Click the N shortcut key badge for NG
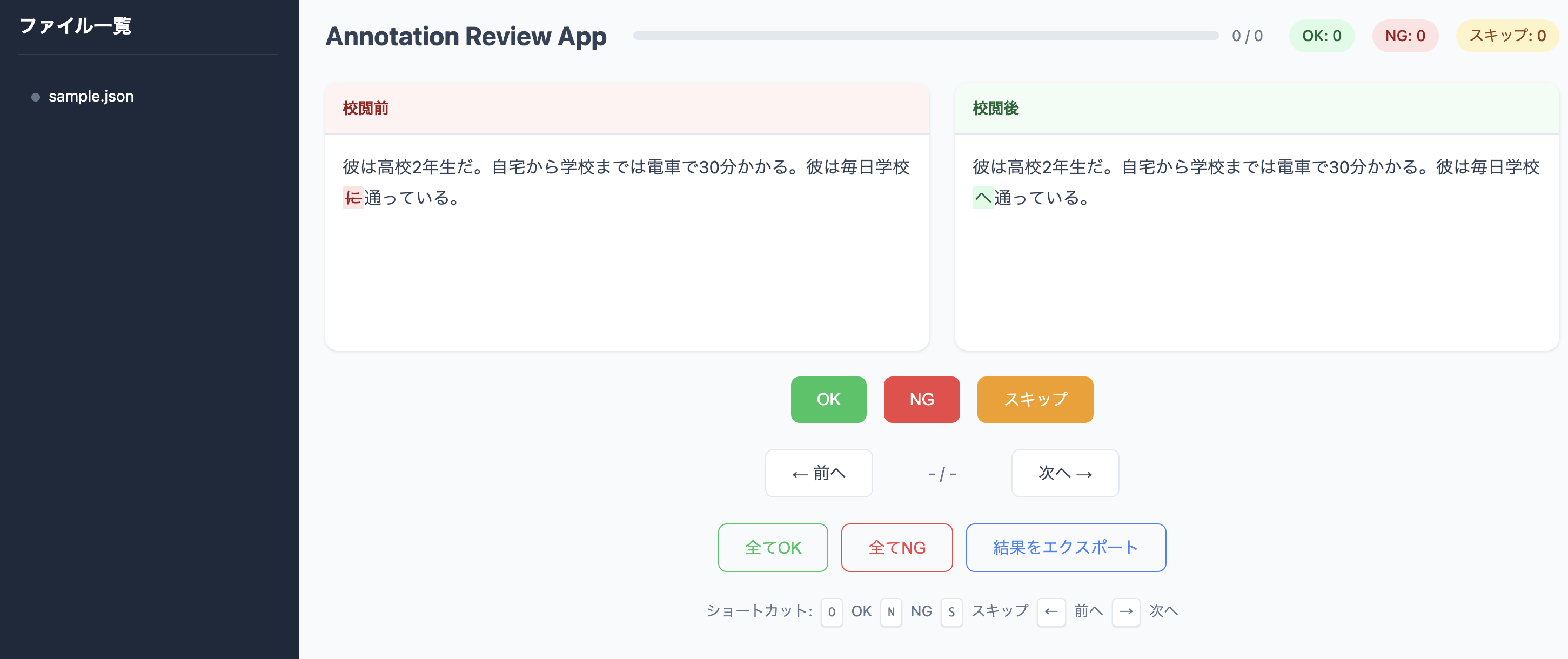The height and width of the screenshot is (659, 1568). 891,611
